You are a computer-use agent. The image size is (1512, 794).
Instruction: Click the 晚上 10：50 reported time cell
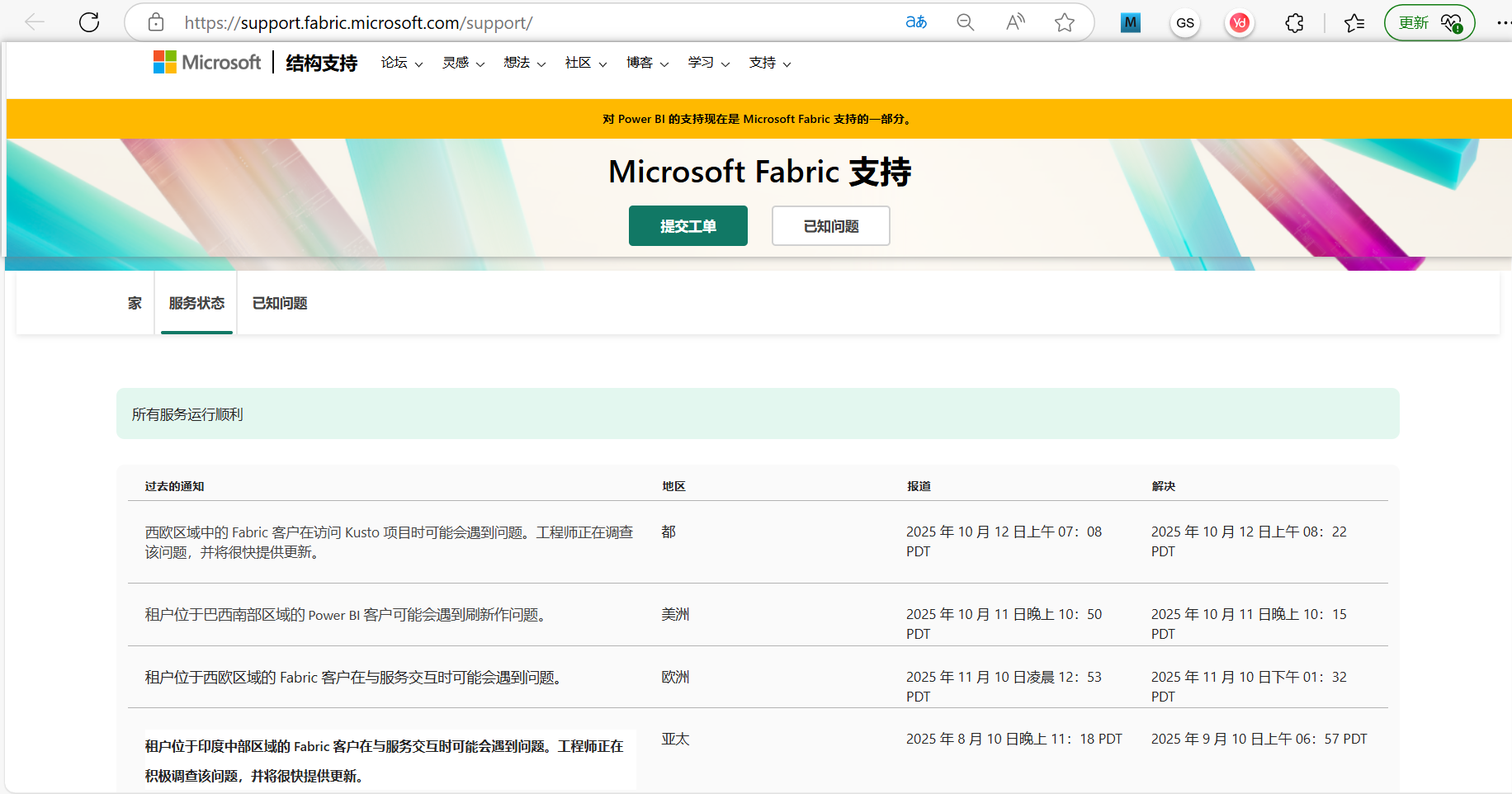(1004, 624)
